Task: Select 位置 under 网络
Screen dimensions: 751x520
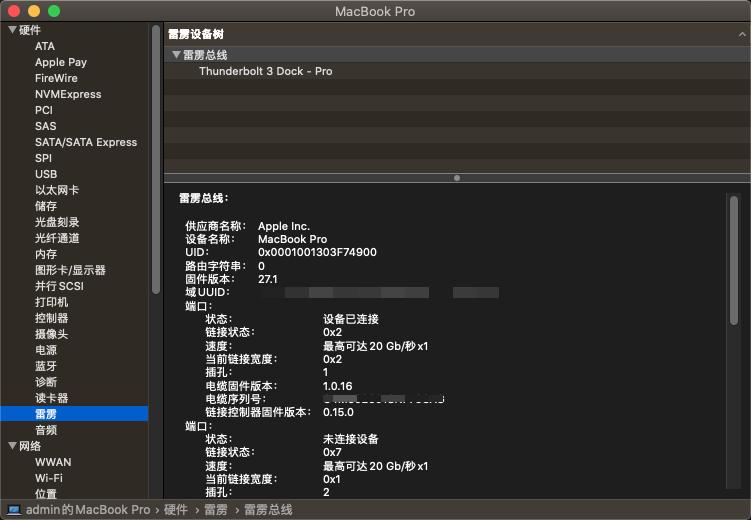Action: [x=46, y=493]
